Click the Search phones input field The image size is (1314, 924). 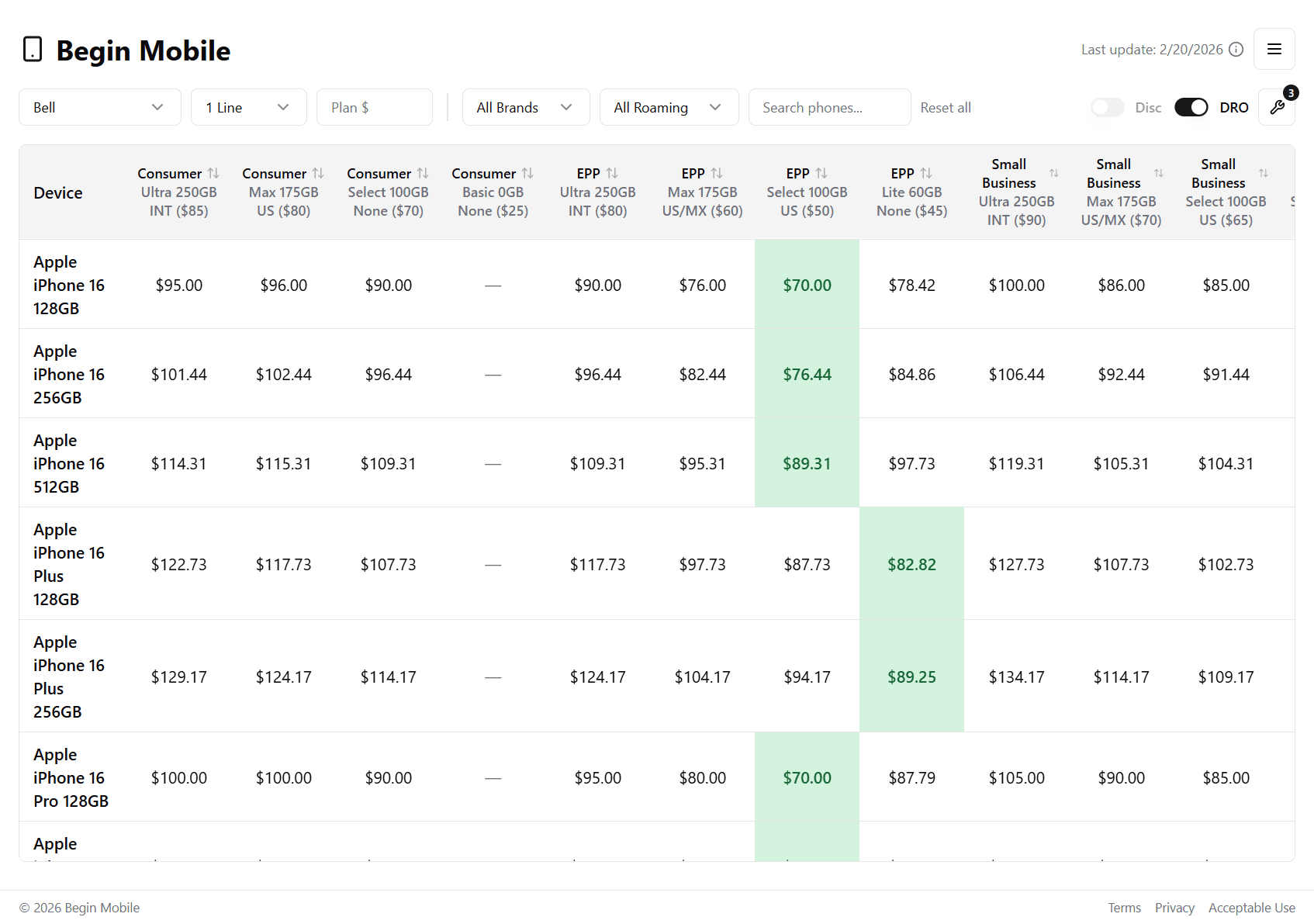[828, 107]
